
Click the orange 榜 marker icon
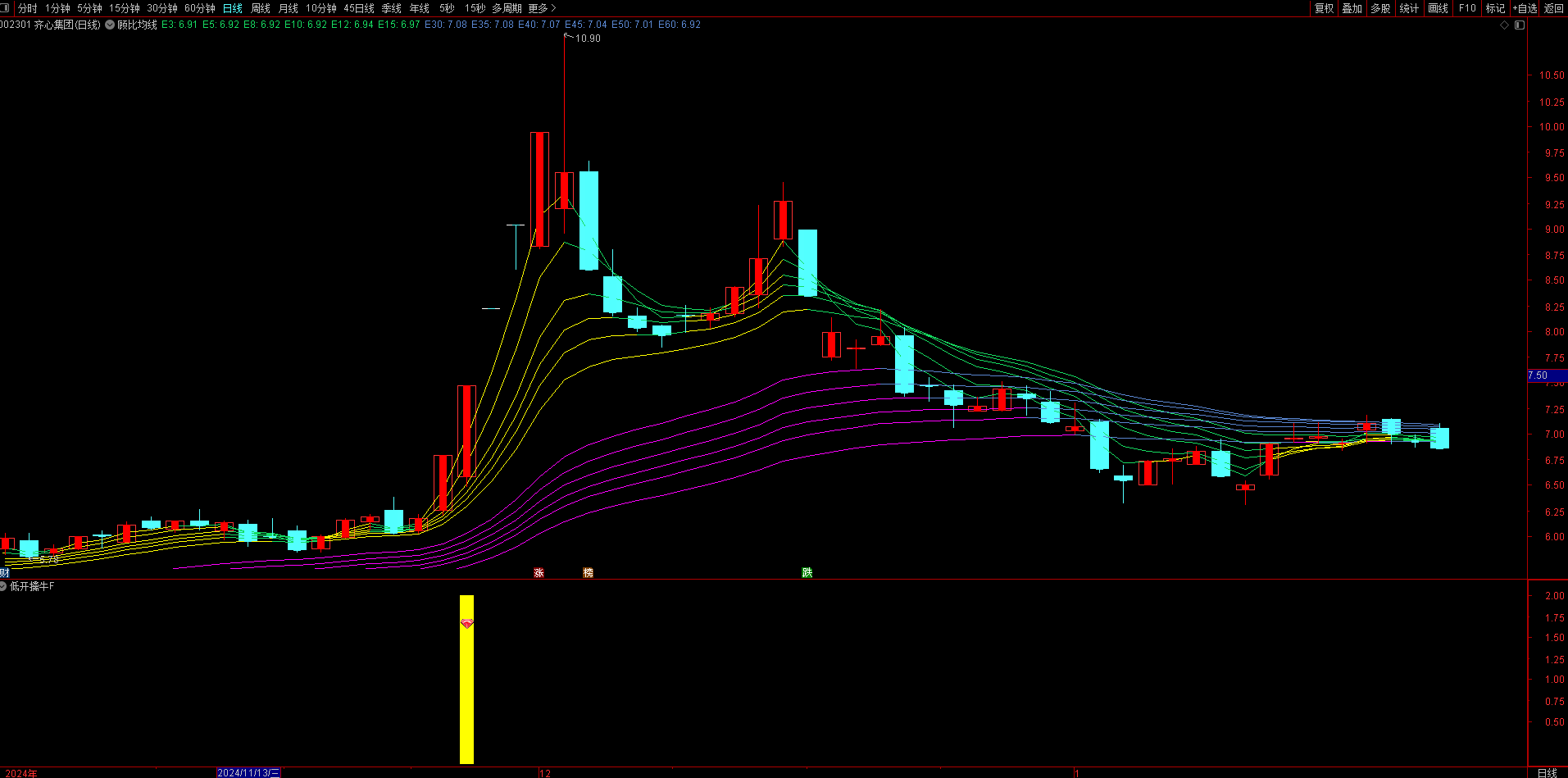(x=588, y=572)
